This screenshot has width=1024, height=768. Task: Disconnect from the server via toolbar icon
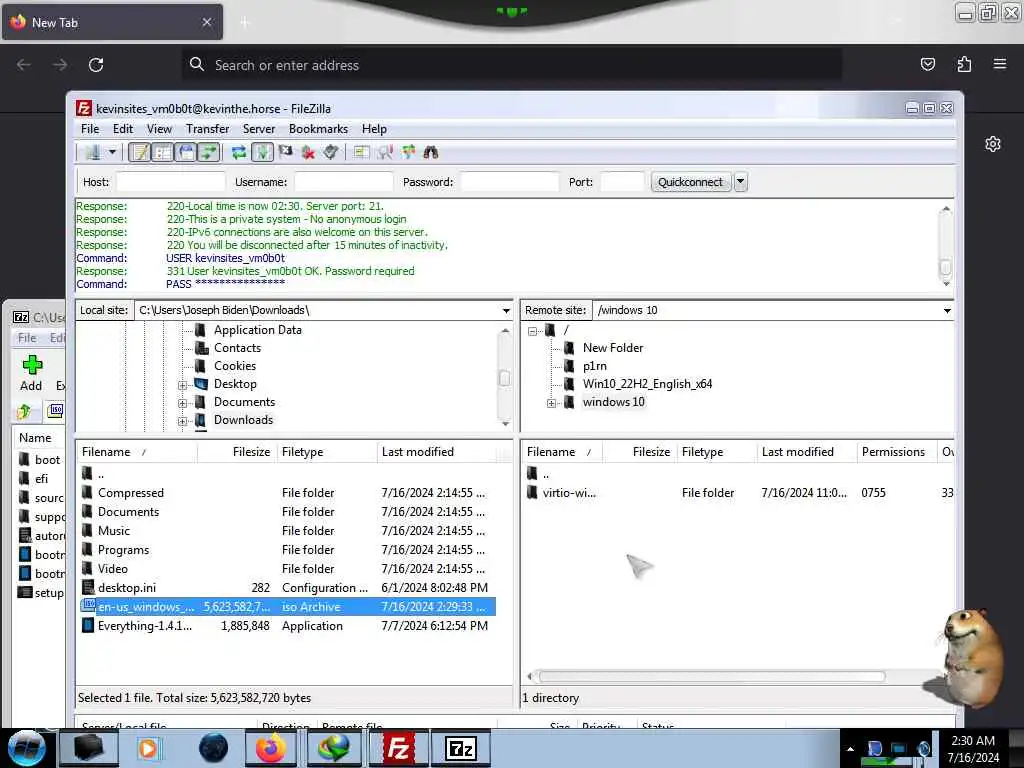click(308, 153)
